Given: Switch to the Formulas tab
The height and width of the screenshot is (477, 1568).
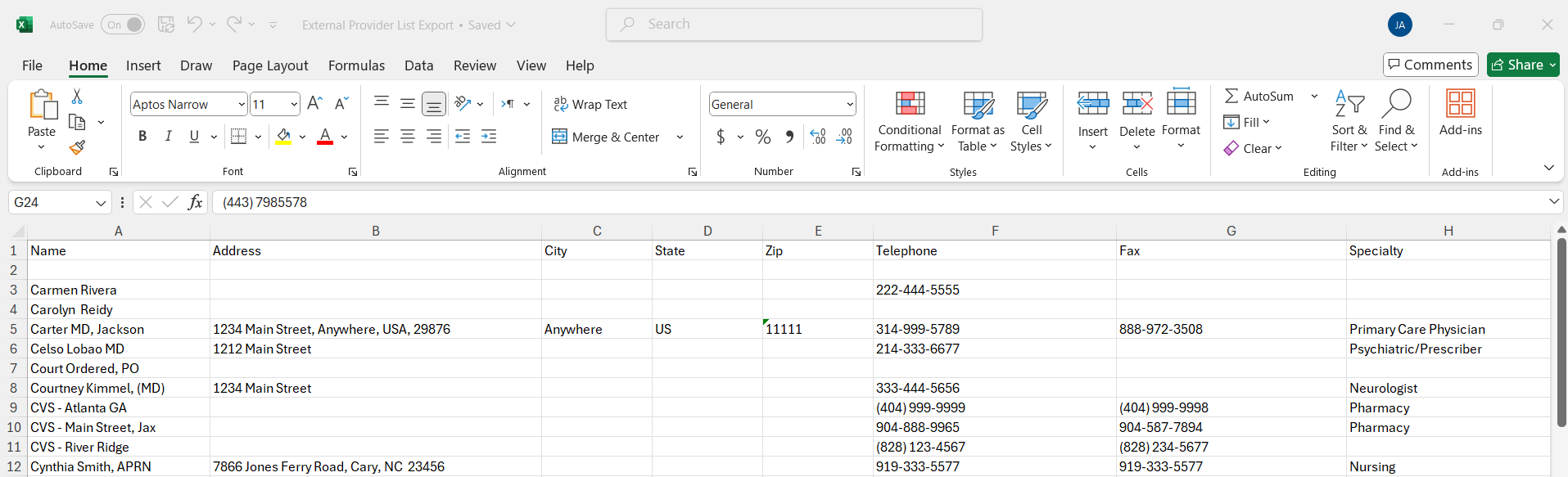Looking at the screenshot, I should [x=356, y=65].
